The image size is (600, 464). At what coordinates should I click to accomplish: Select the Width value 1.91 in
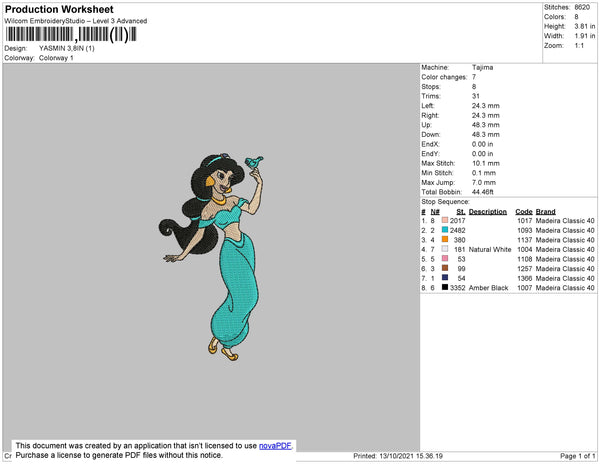click(585, 36)
